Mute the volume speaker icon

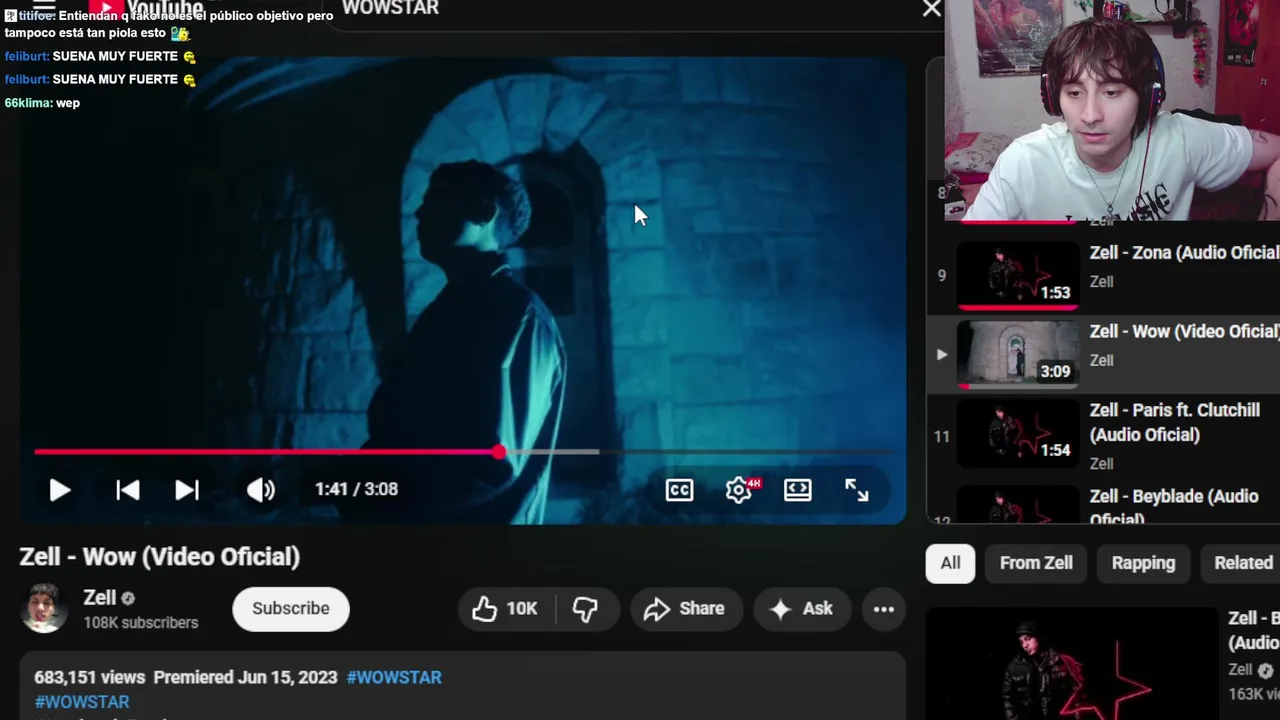(261, 490)
